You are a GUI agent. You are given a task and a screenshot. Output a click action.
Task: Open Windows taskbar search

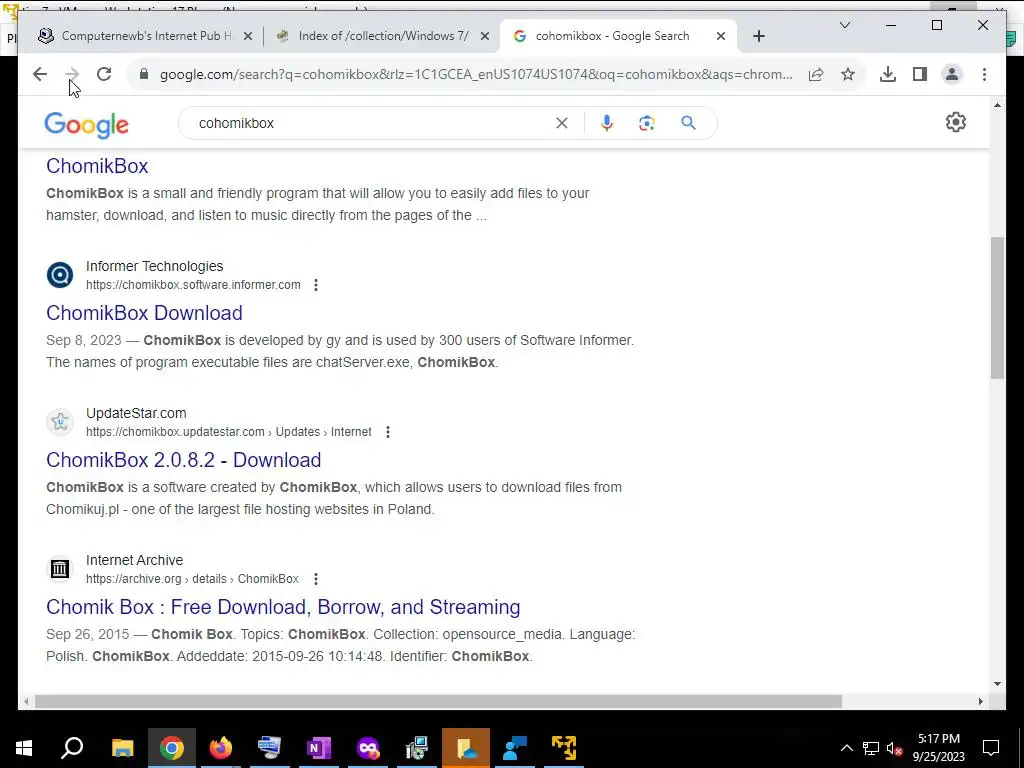pyautogui.click(x=72, y=748)
